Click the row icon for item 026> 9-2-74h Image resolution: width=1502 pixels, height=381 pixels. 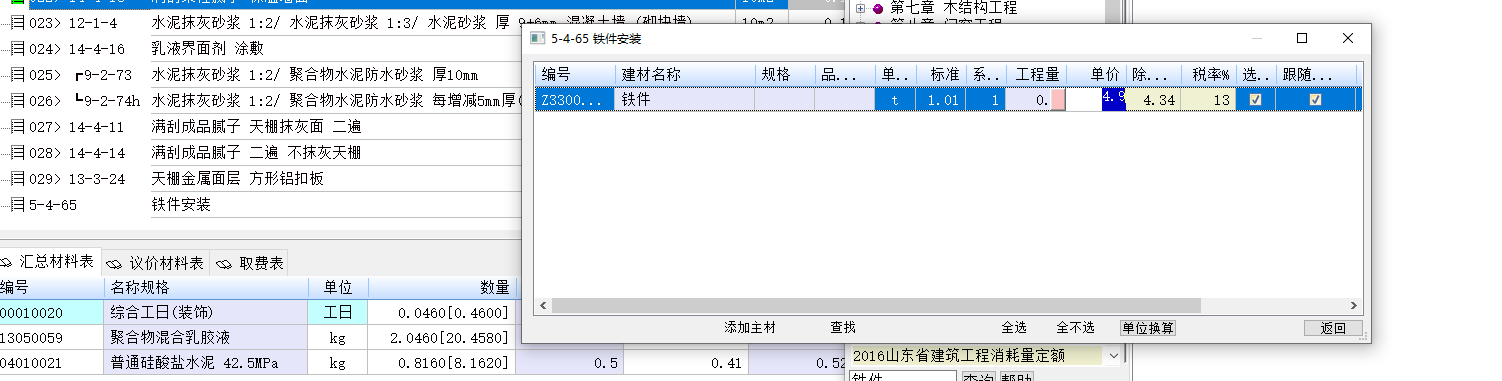17,100
